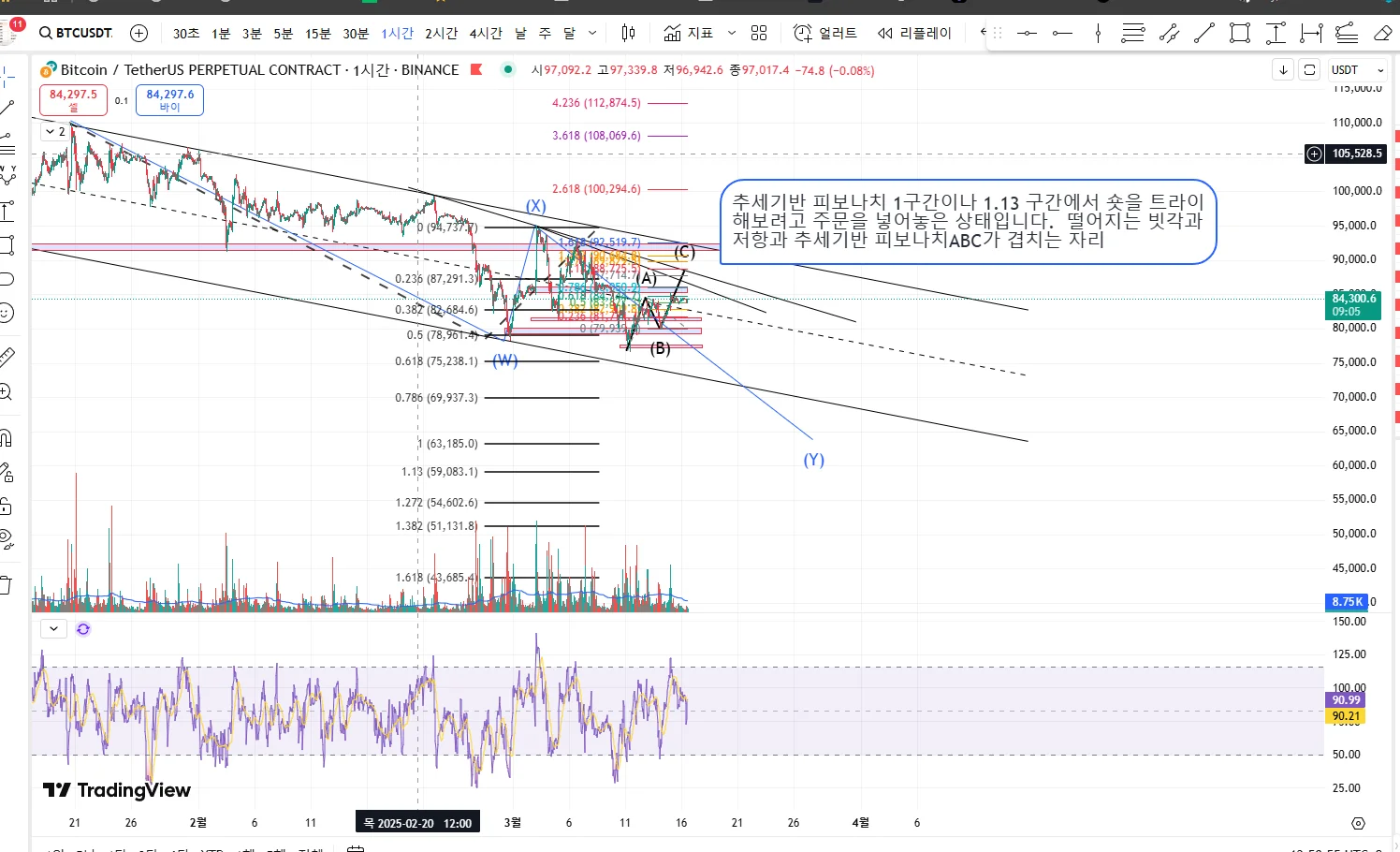1400x852 pixels.
Task: Toggle stay in drawing mode
Action: pos(7,472)
